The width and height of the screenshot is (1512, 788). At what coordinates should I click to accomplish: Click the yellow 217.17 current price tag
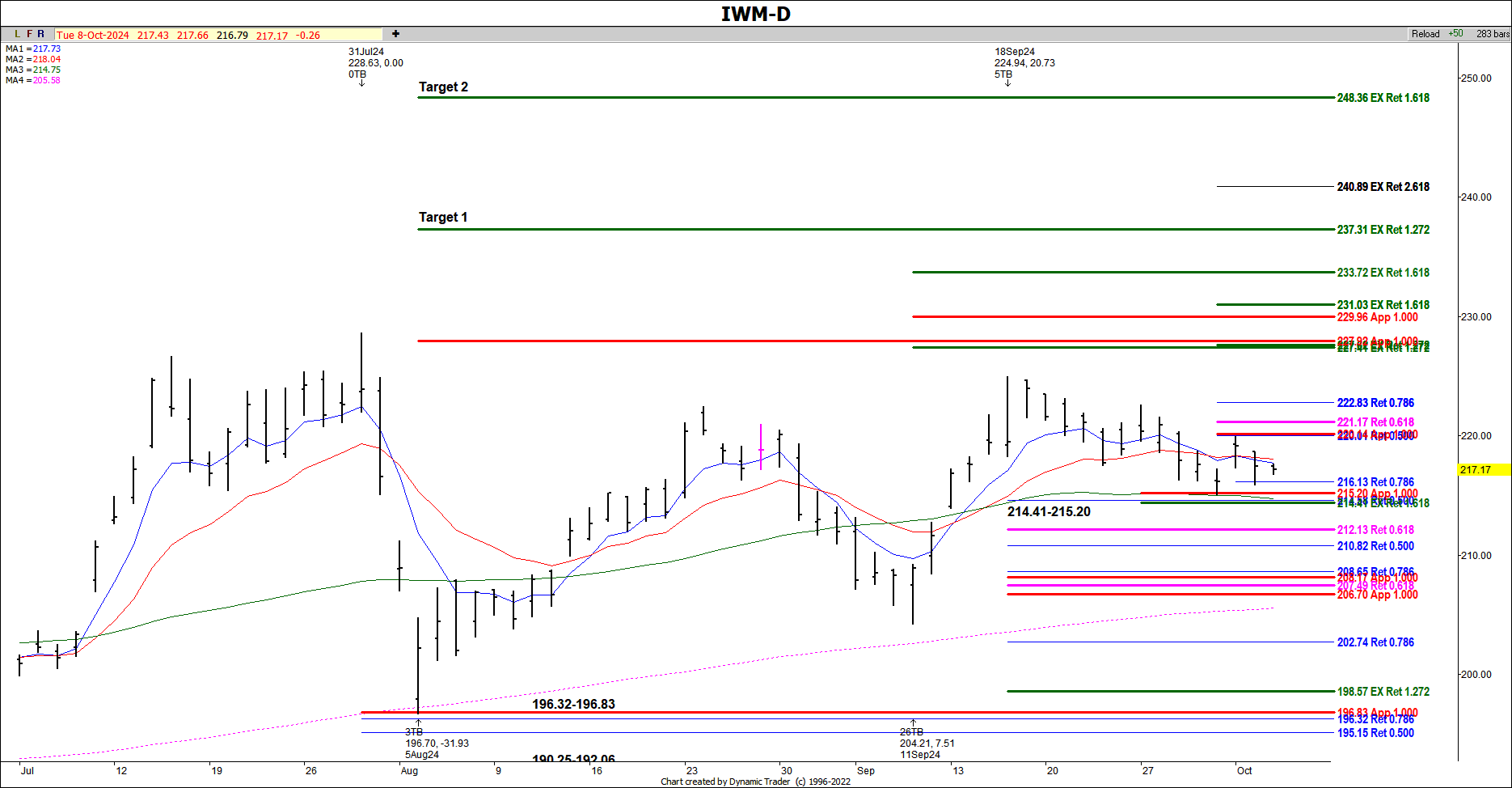click(1481, 469)
